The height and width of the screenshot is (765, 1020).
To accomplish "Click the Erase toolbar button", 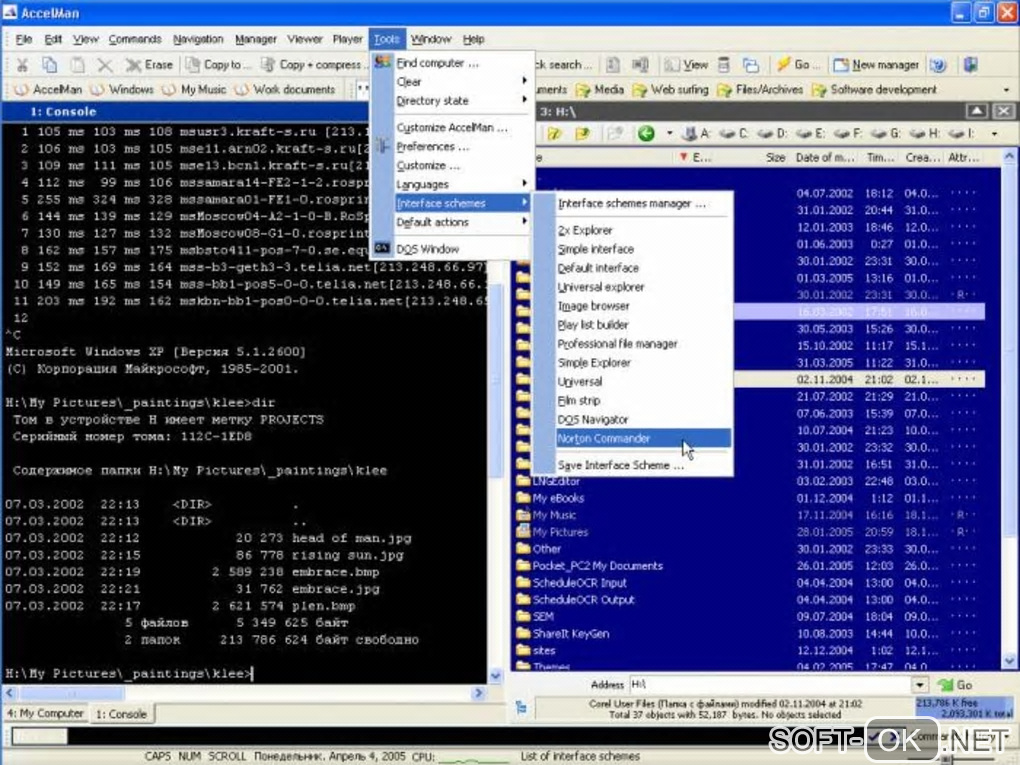I will 150,64.
